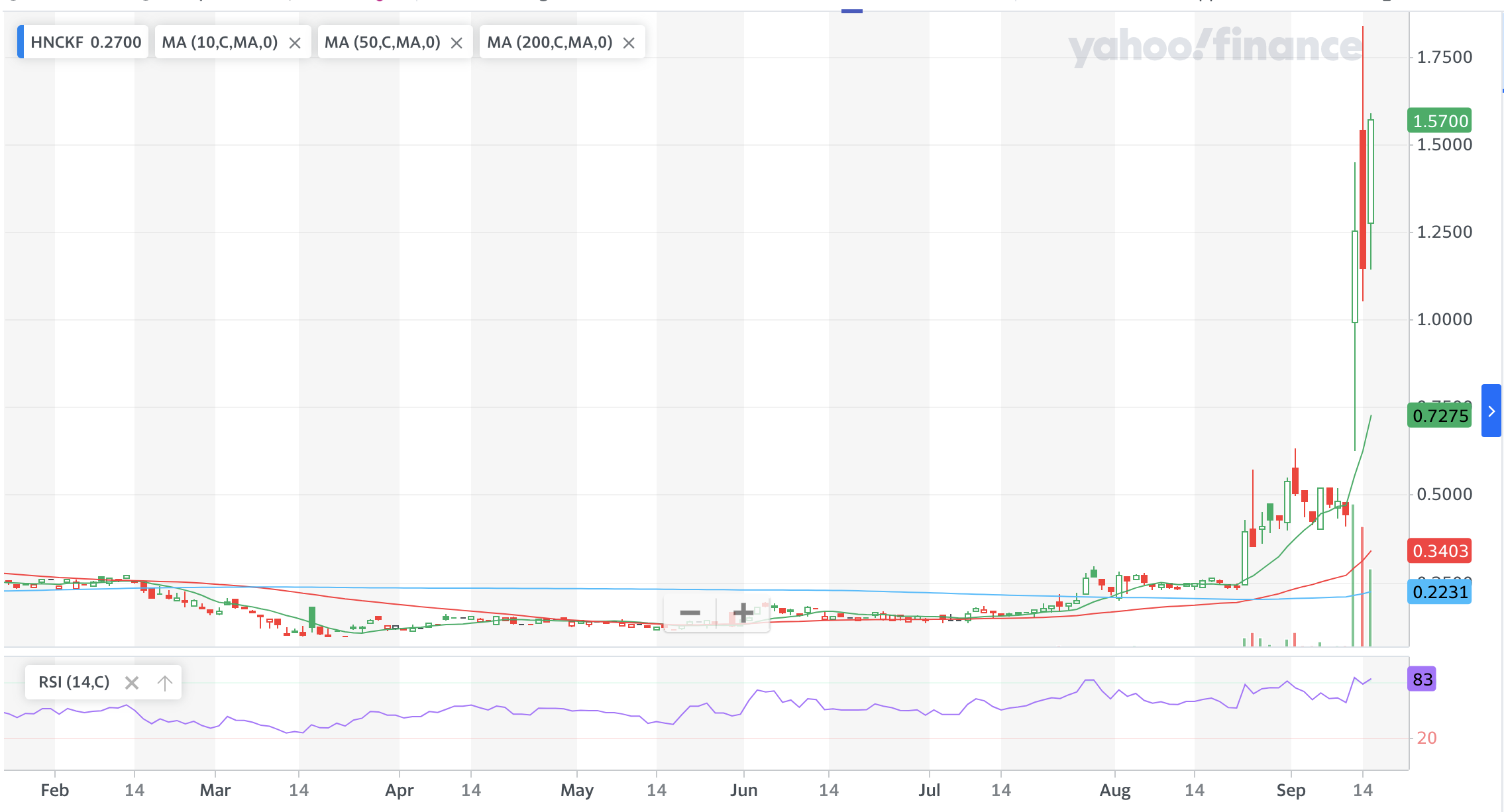
Task: Zoom in chart with plus button
Action: click(743, 613)
